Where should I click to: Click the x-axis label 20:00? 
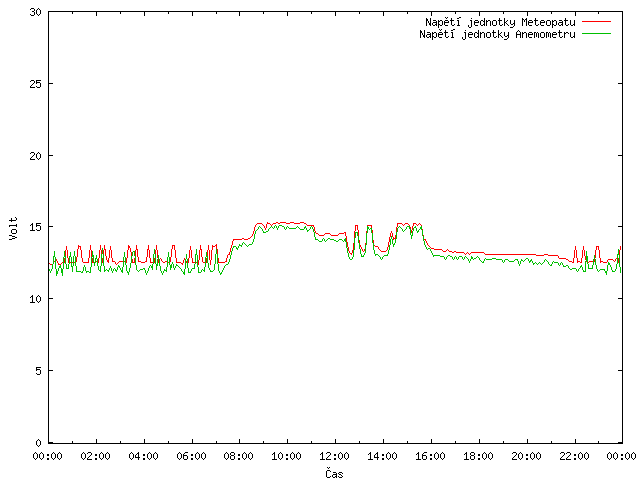tap(526, 456)
